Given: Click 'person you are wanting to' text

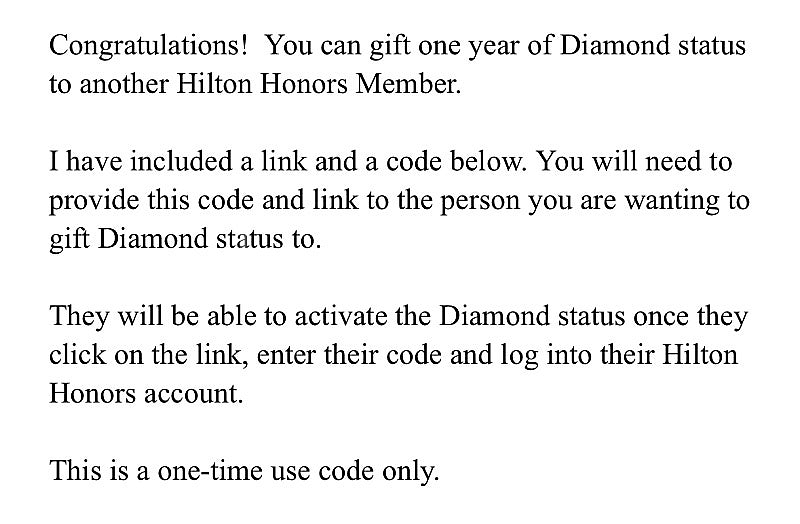Looking at the screenshot, I should point(594,201).
